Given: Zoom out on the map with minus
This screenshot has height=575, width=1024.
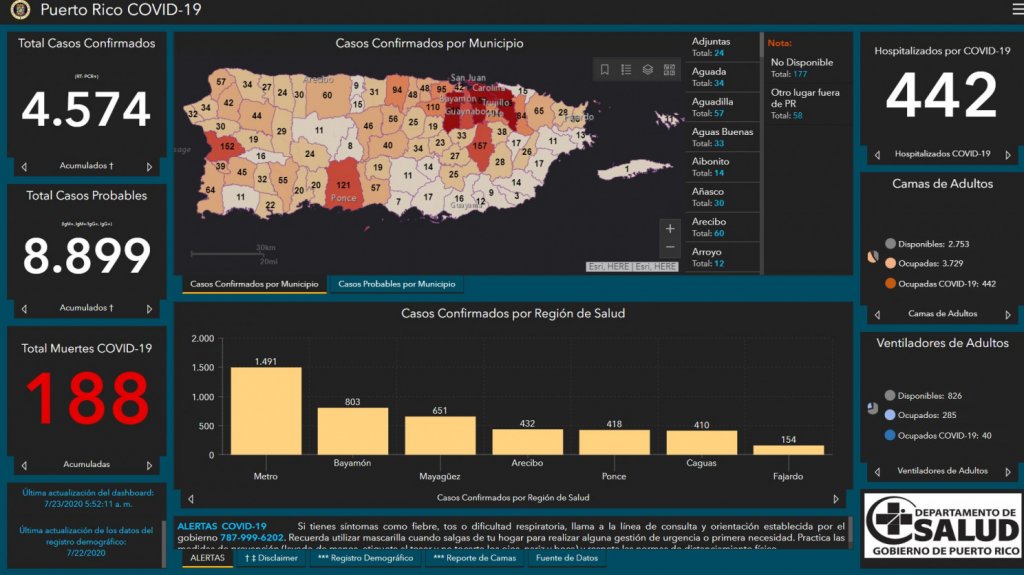Looking at the screenshot, I should pyautogui.click(x=670, y=247).
